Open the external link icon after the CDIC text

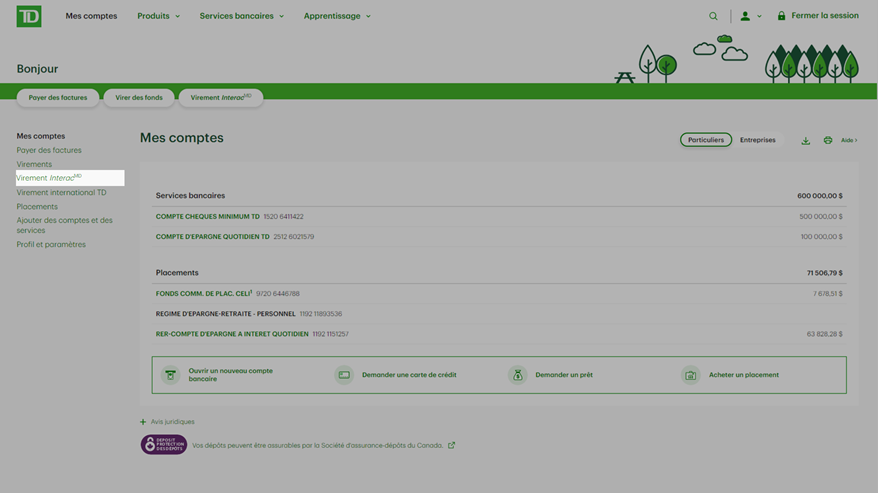coord(451,445)
